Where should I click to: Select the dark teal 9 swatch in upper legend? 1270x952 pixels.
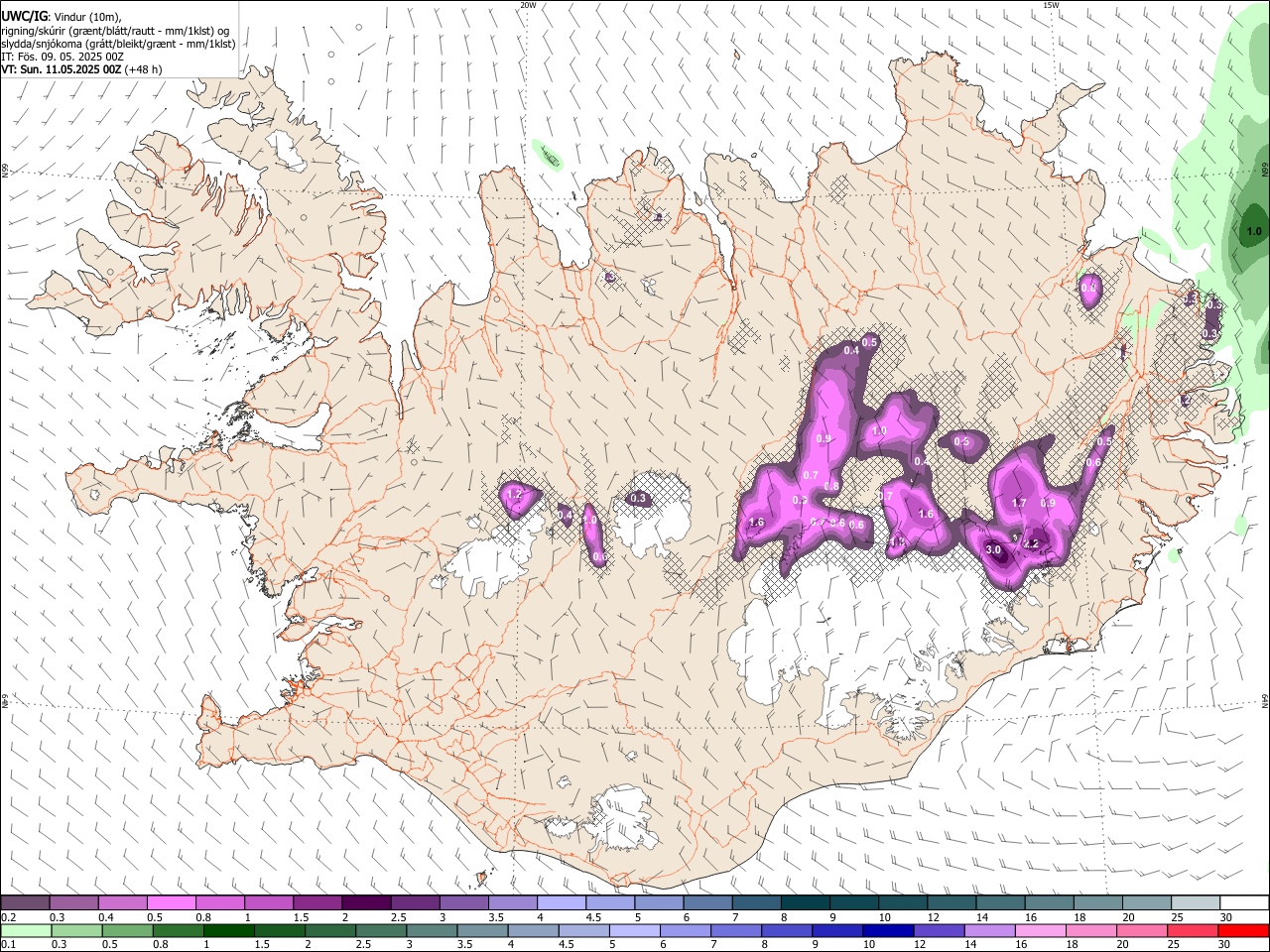click(853, 903)
